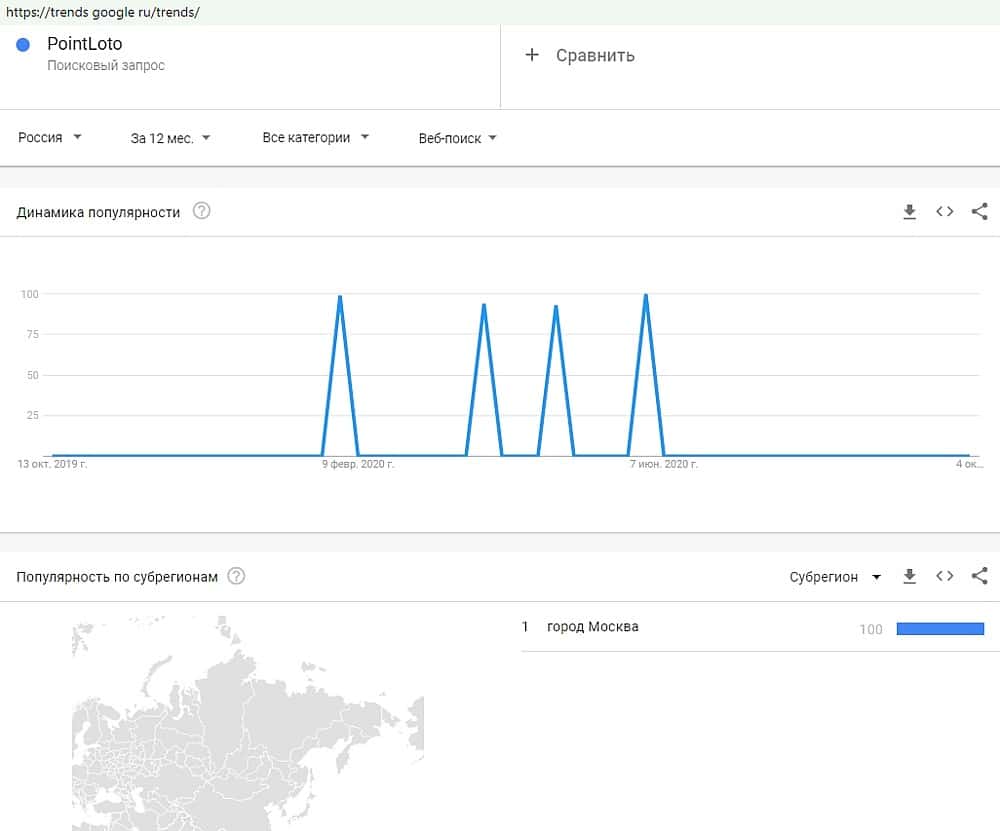Open embed code for subregion section
This screenshot has width=1000, height=831.
coord(944,577)
